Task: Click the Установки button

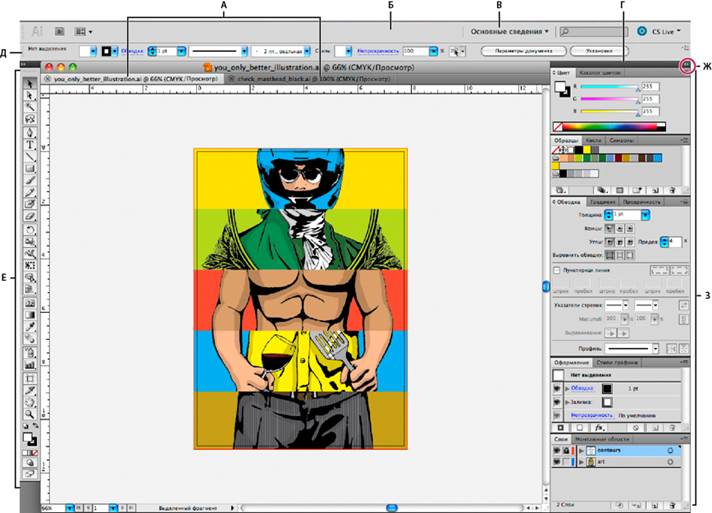Action: coord(598,51)
